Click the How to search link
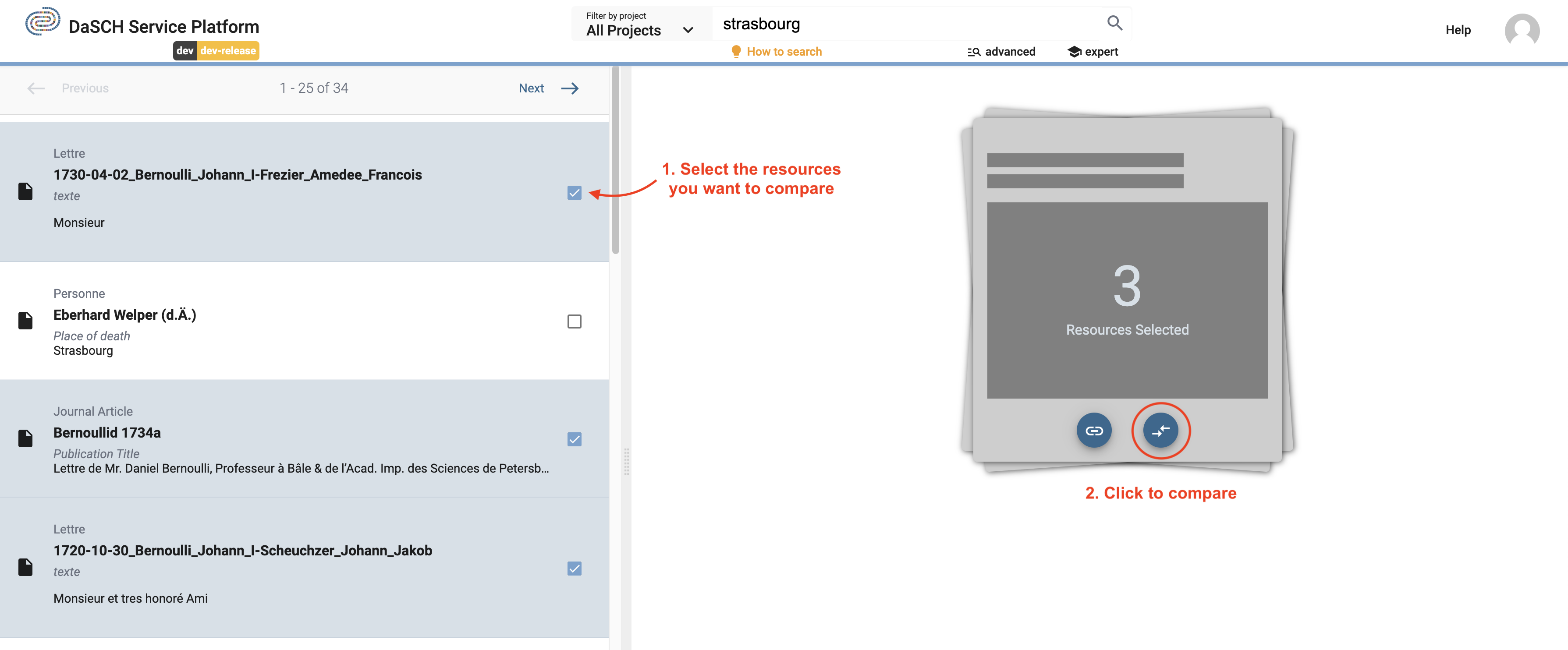This screenshot has height=650, width=1568. 783,51
